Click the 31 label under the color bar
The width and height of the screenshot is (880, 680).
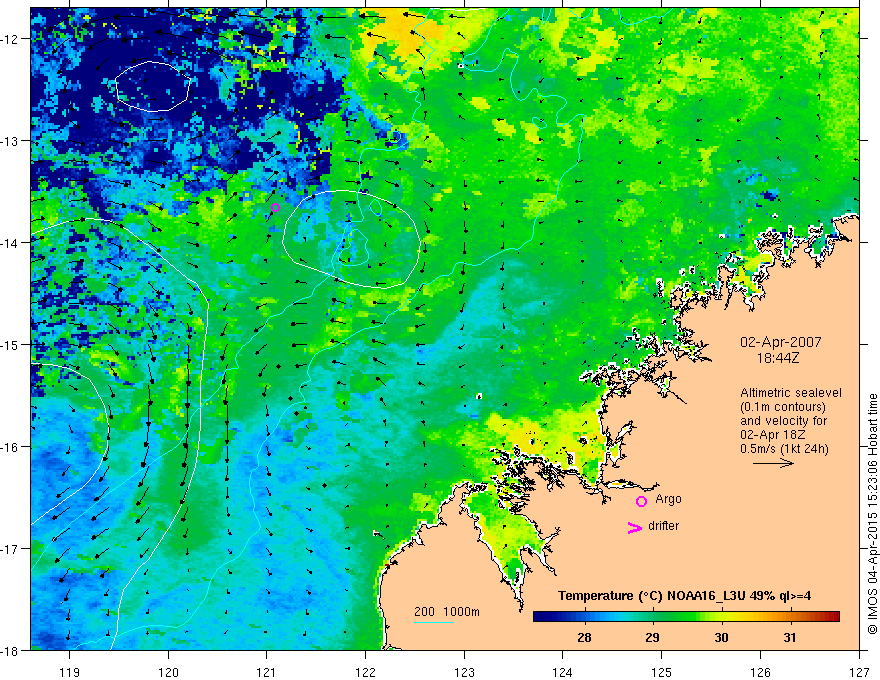point(790,637)
